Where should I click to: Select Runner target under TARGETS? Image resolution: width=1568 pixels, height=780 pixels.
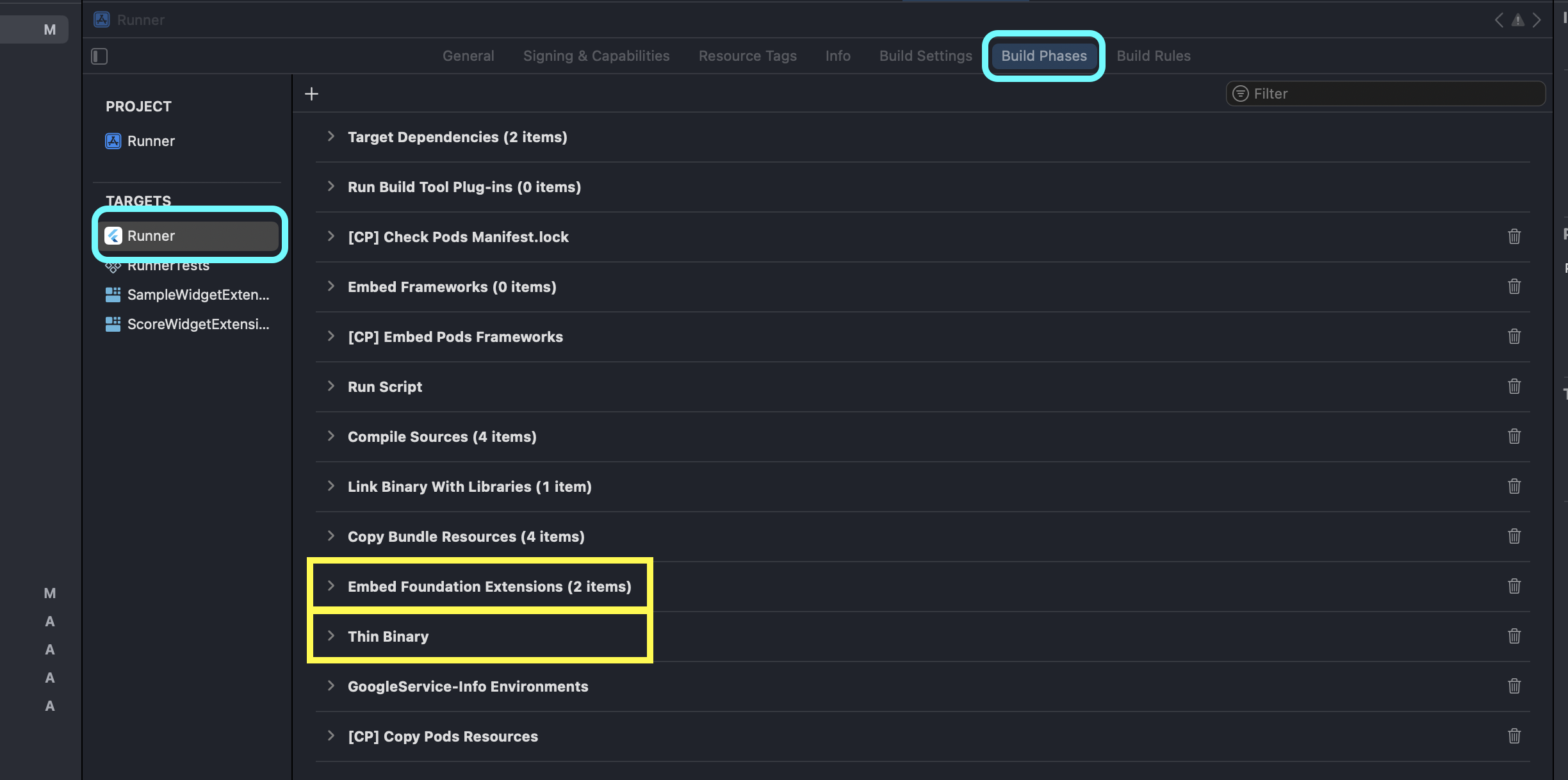tap(190, 236)
